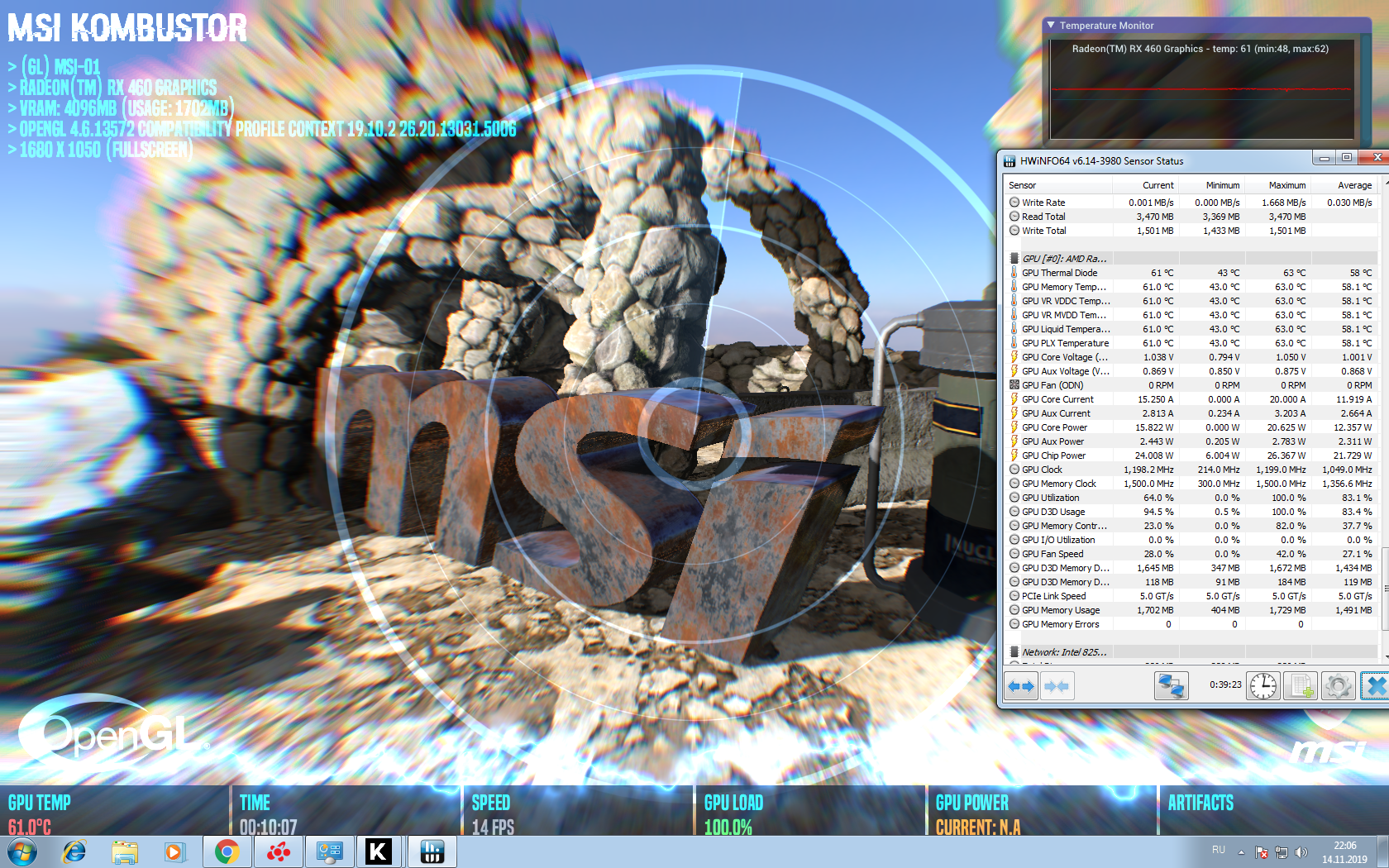Image resolution: width=1389 pixels, height=868 pixels.
Task: Select the GPU Clock sensor row
Action: [1191, 470]
